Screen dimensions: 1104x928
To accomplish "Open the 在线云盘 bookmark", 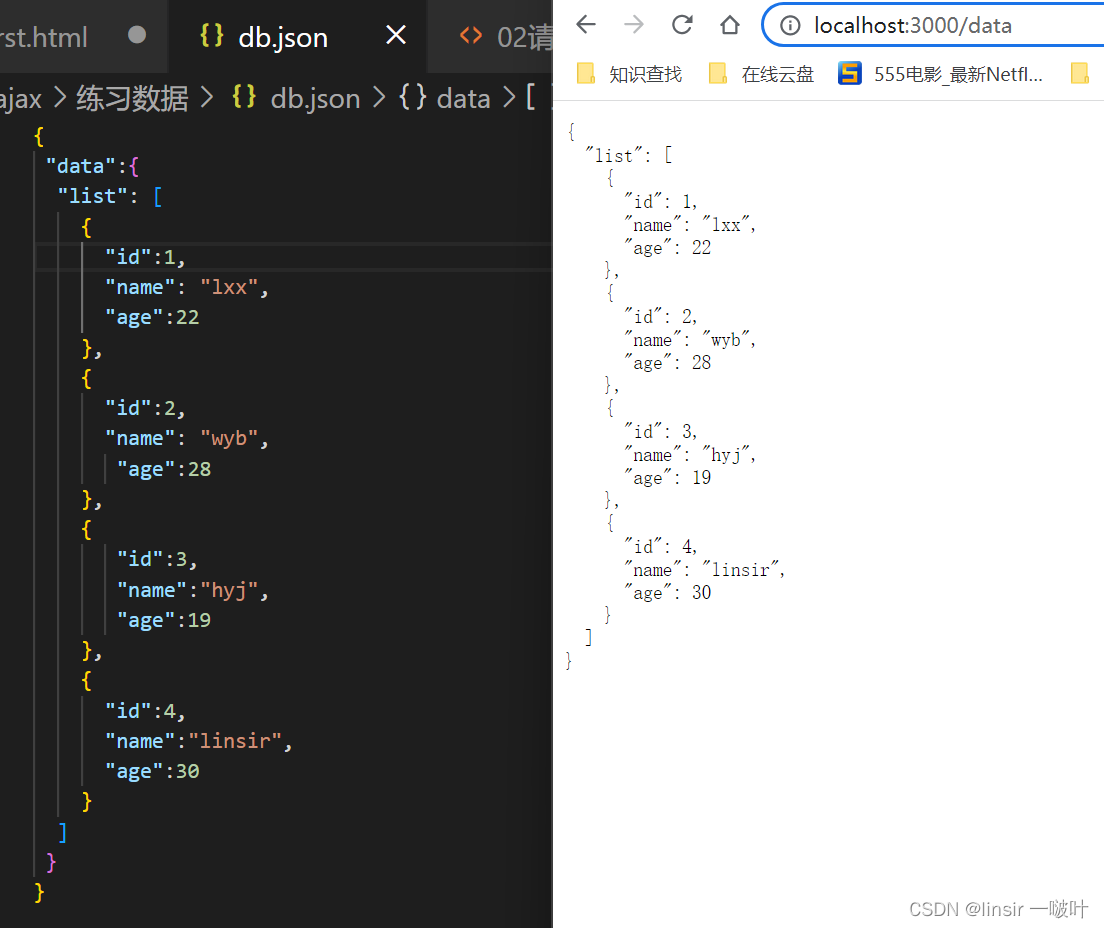I will [777, 73].
